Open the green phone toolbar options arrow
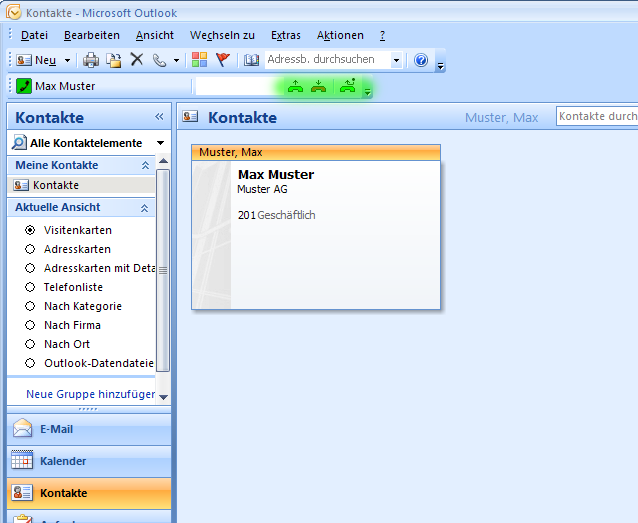The width and height of the screenshot is (638, 523). (367, 92)
